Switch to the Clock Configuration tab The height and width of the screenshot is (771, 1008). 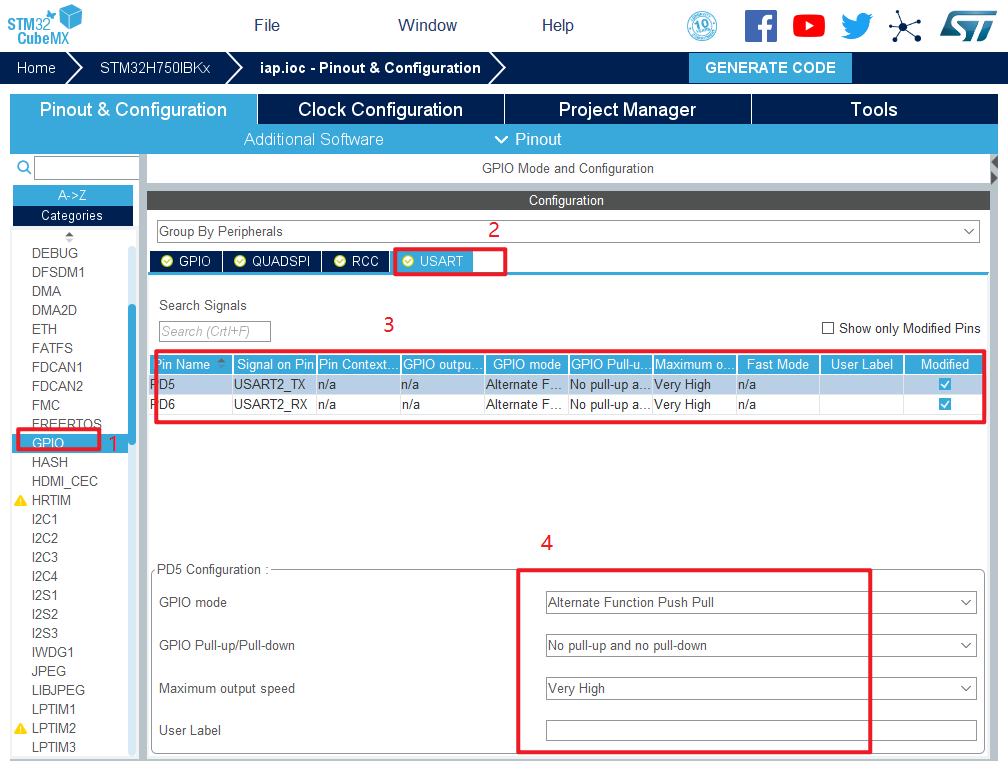click(380, 110)
